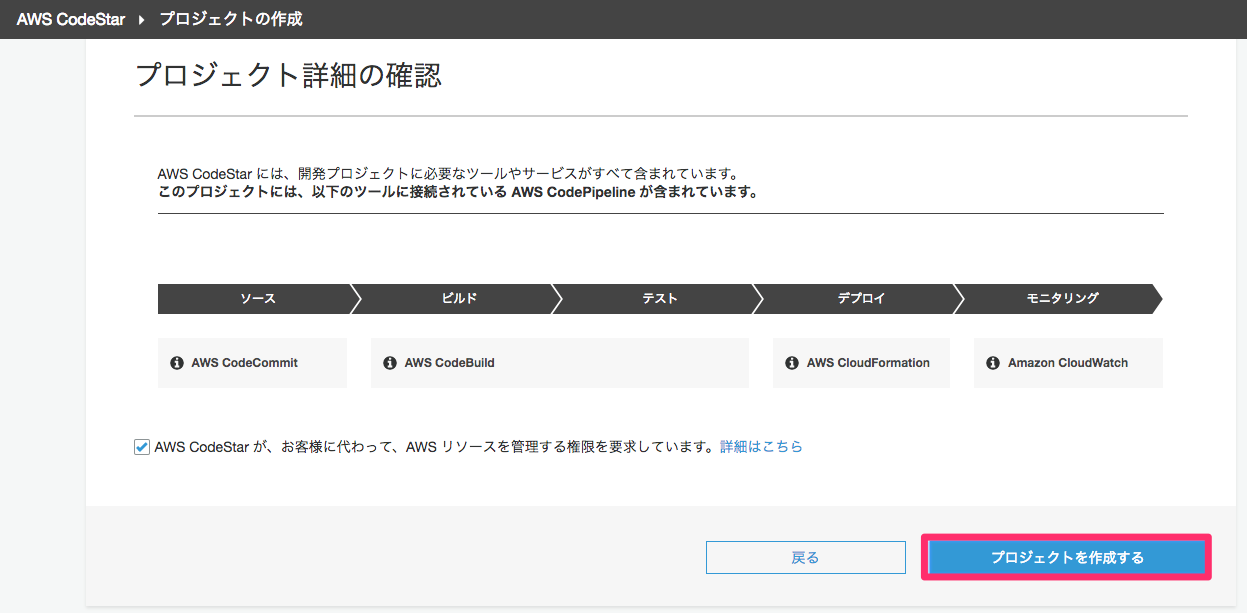The width and height of the screenshot is (1247, 613).
Task: Click the info icon beside AWS CodeBuild
Action: tap(390, 363)
